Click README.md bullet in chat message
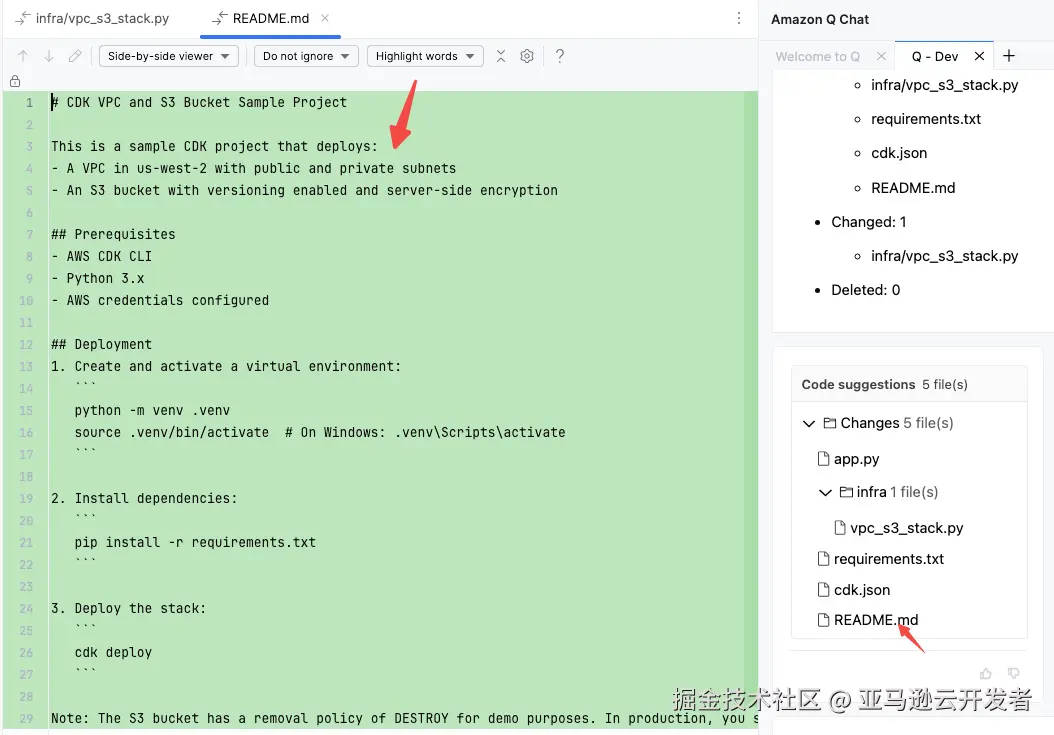Screen dimensions: 1054x735 pos(913,188)
